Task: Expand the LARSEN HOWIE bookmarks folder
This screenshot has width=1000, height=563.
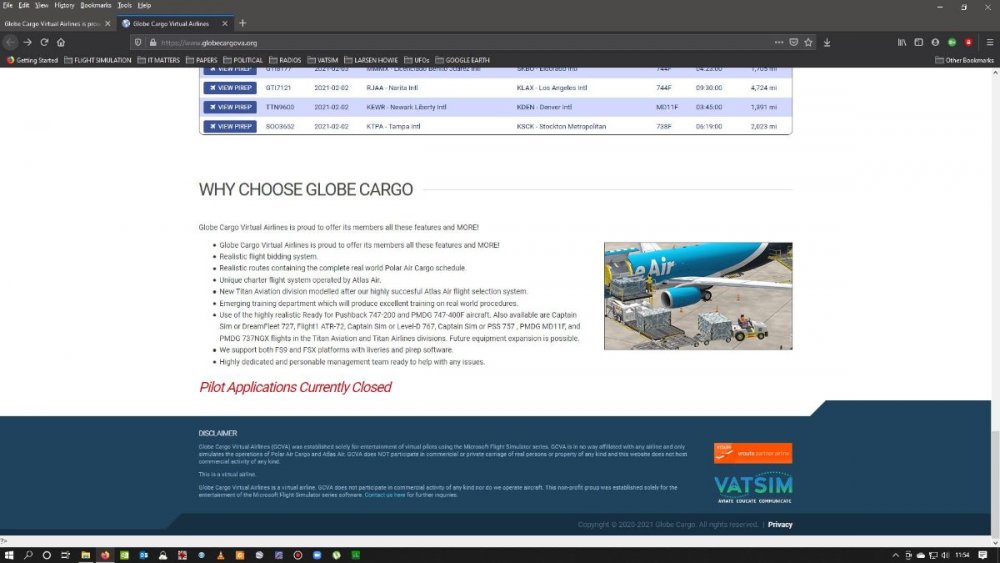Action: (371, 60)
